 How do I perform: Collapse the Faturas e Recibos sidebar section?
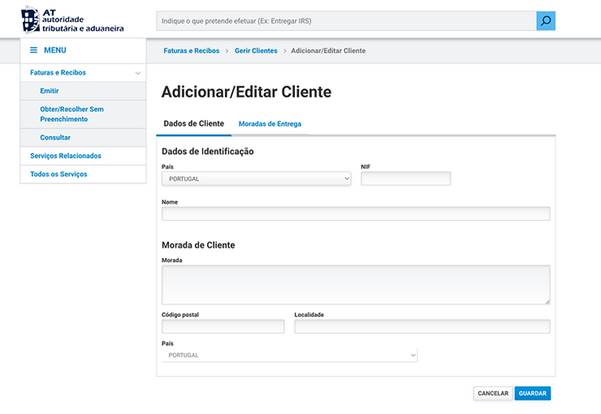point(137,73)
